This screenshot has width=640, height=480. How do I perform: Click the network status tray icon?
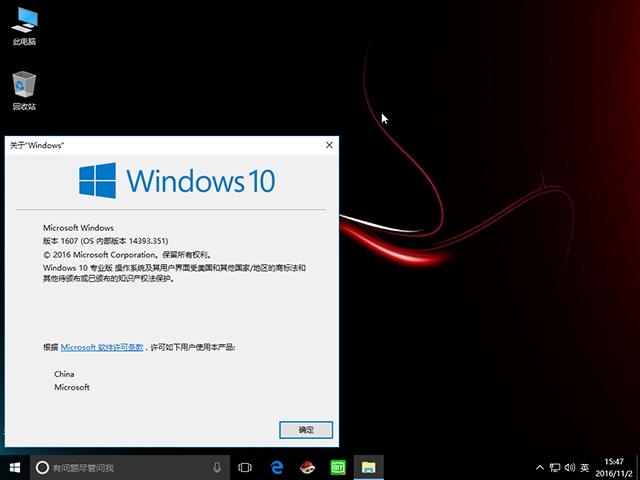[555, 467]
